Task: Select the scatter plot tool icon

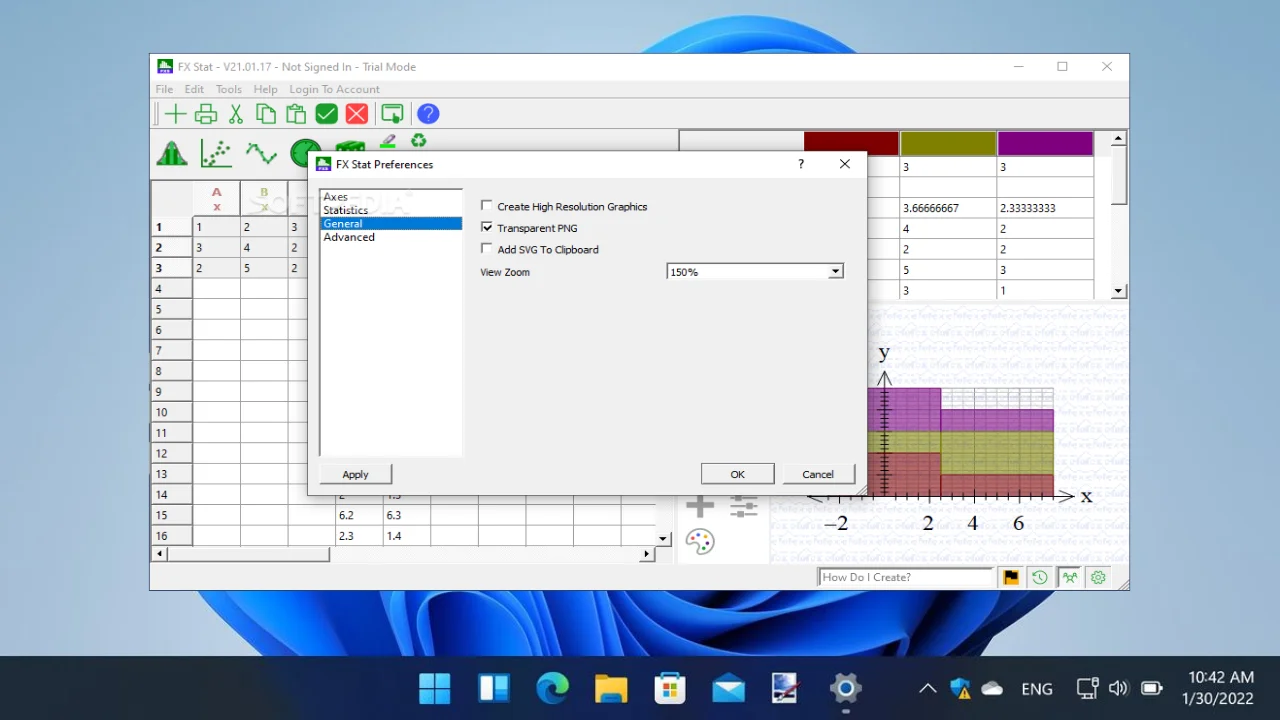Action: 216,153
